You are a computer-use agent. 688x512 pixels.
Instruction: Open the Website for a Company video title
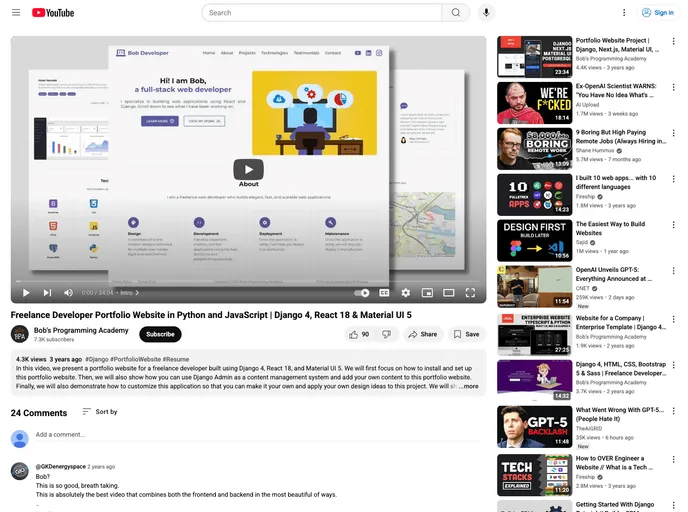click(621, 322)
